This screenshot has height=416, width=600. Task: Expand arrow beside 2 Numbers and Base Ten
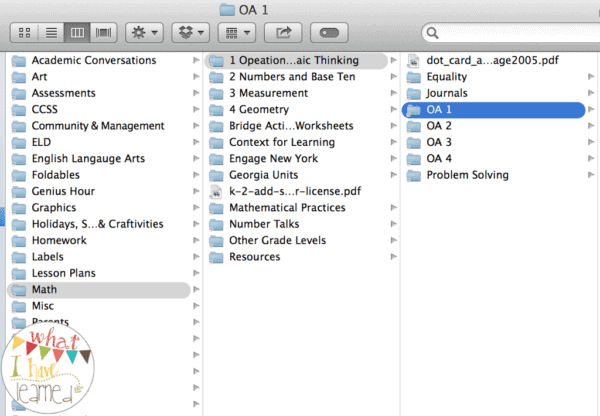click(x=393, y=77)
